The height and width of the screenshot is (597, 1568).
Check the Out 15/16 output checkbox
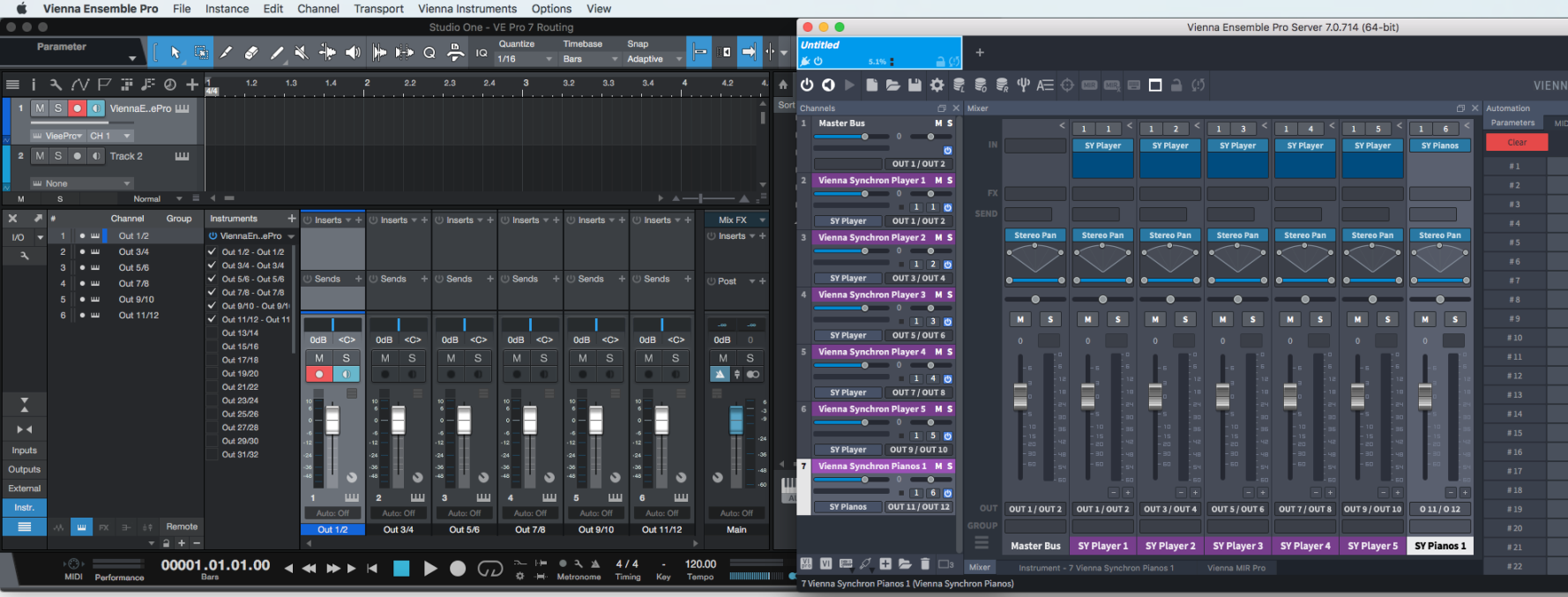tap(212, 347)
